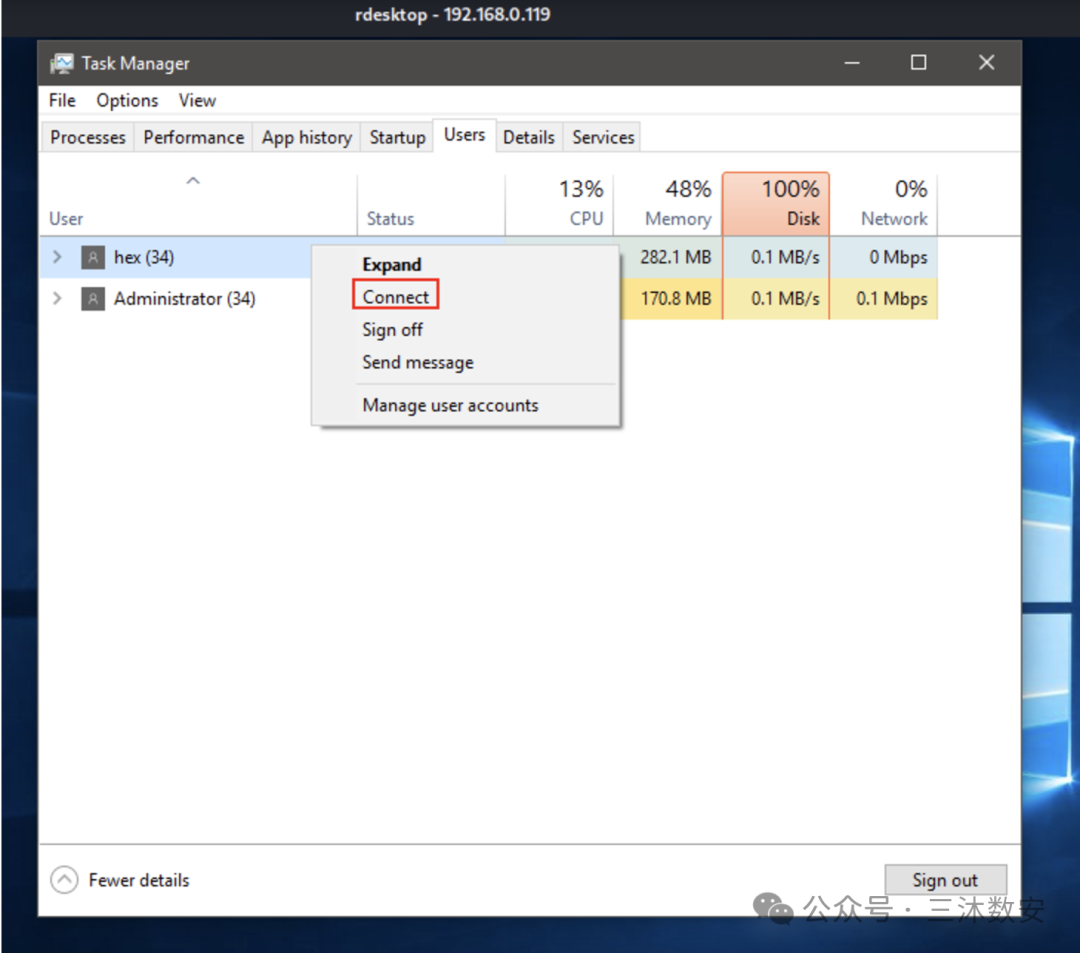Switch to the Processes tab

pyautogui.click(x=87, y=137)
